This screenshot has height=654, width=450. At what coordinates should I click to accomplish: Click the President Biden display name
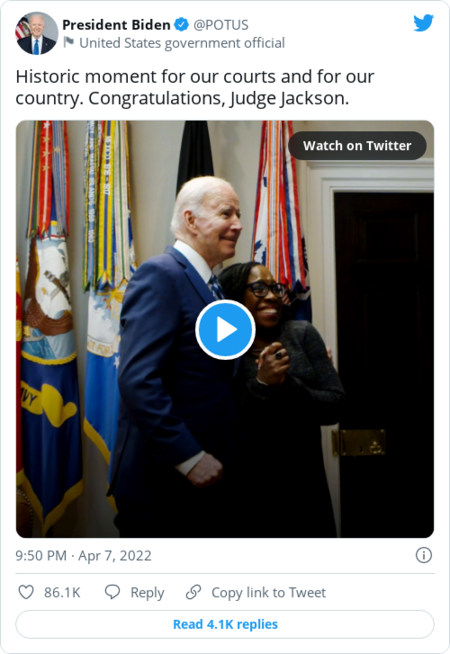click(116, 25)
